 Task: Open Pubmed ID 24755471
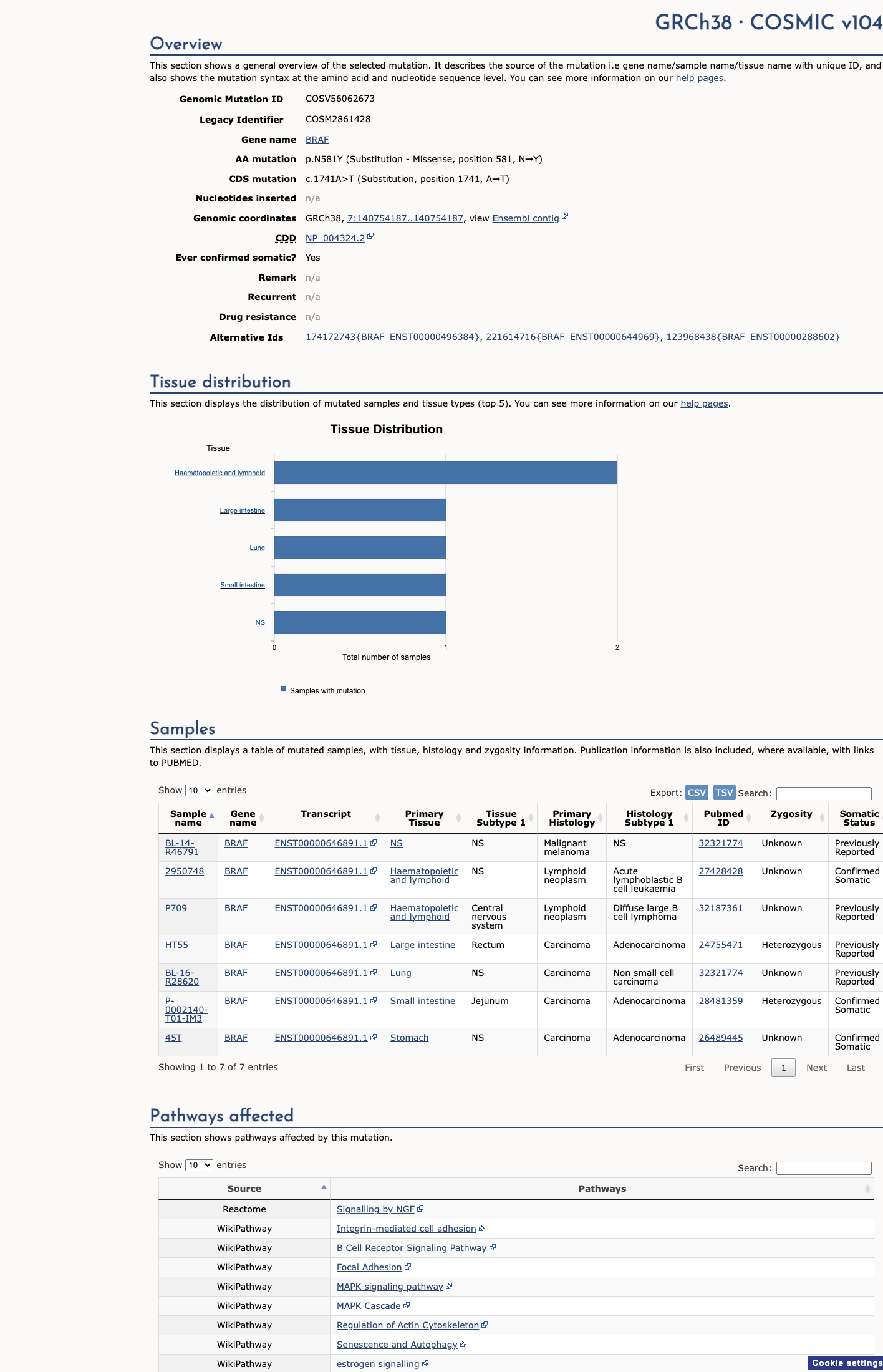pyautogui.click(x=721, y=945)
